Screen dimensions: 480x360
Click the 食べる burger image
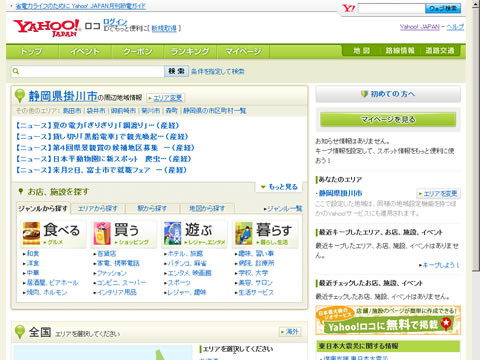click(31, 233)
